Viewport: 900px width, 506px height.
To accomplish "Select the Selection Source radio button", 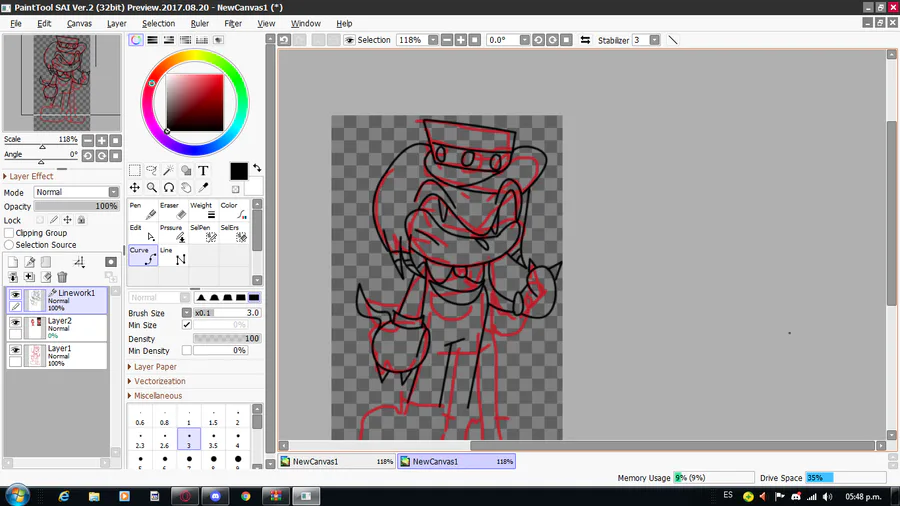I will tap(9, 244).
